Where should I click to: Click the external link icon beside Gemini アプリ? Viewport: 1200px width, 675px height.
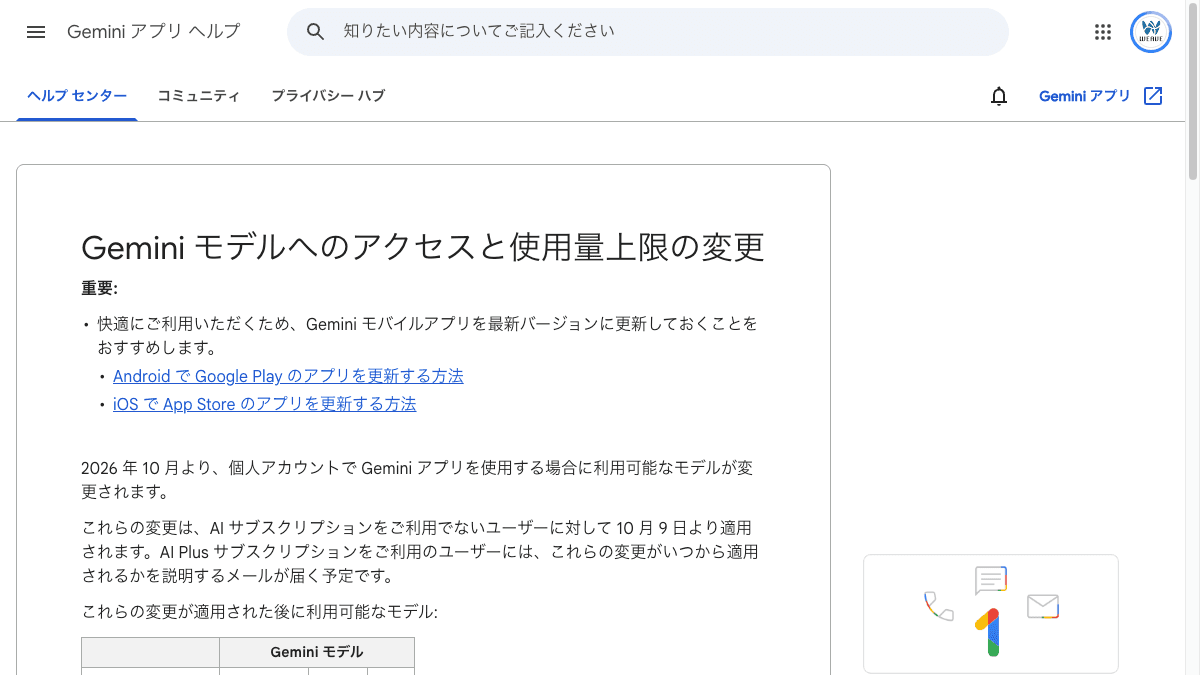point(1153,96)
